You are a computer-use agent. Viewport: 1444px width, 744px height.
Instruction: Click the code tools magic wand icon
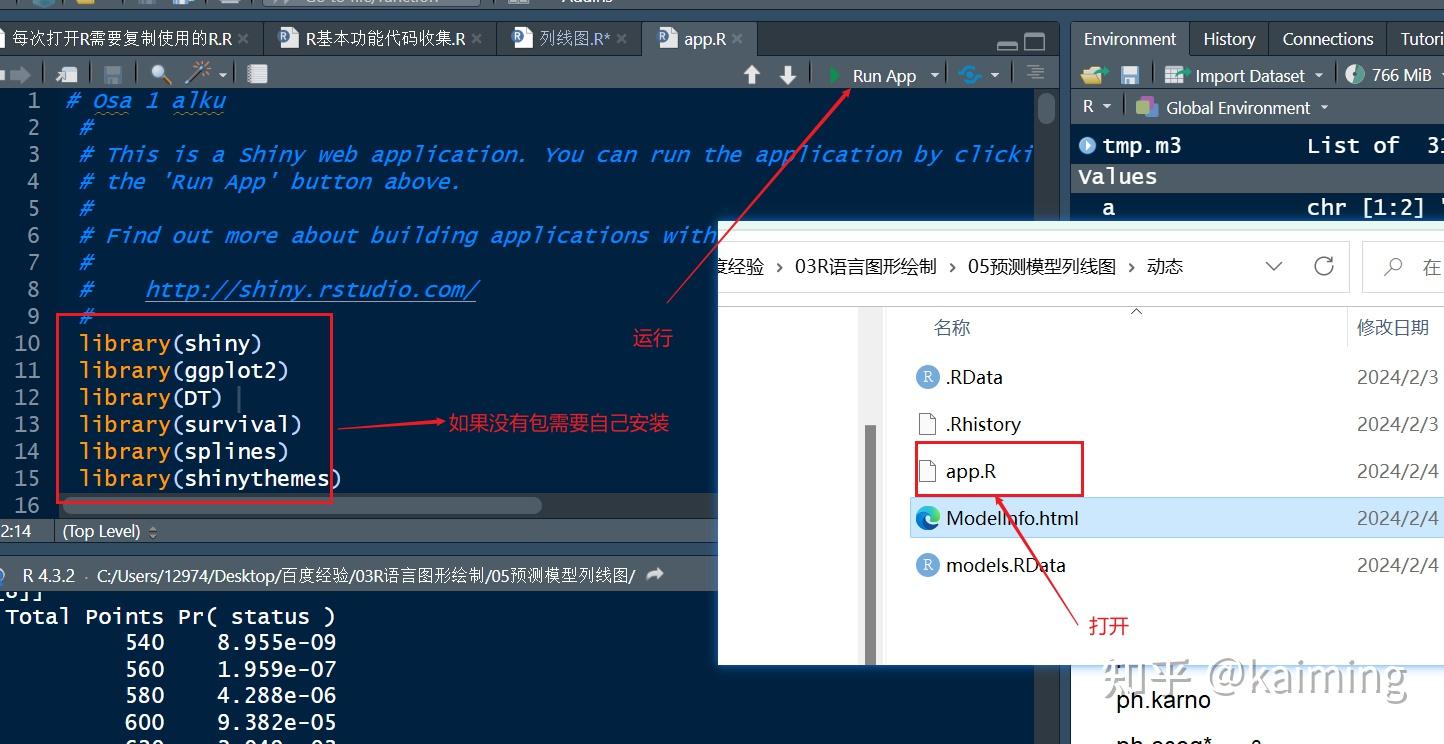click(x=199, y=74)
